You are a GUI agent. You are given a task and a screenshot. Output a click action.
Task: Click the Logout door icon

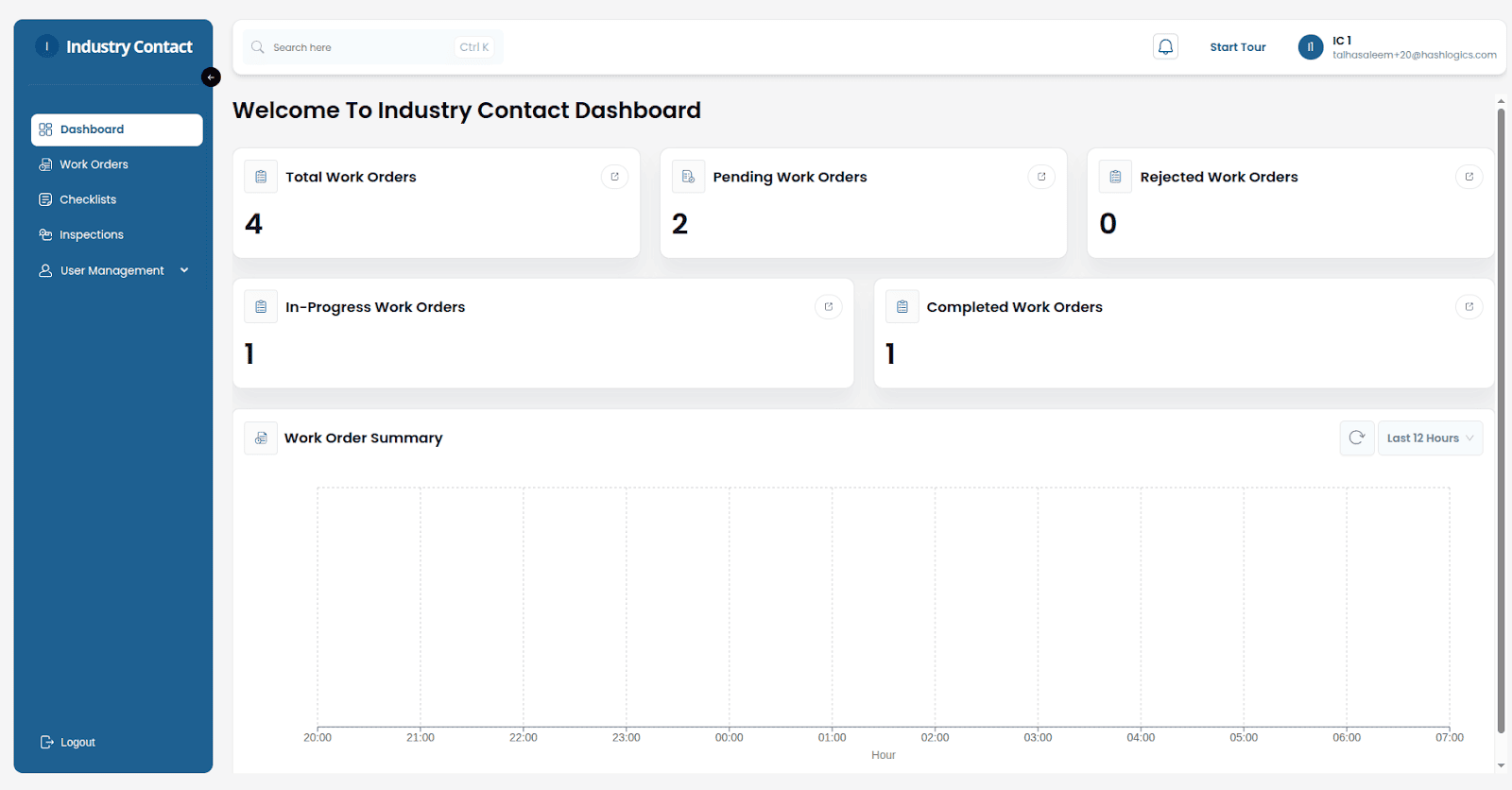pos(46,742)
